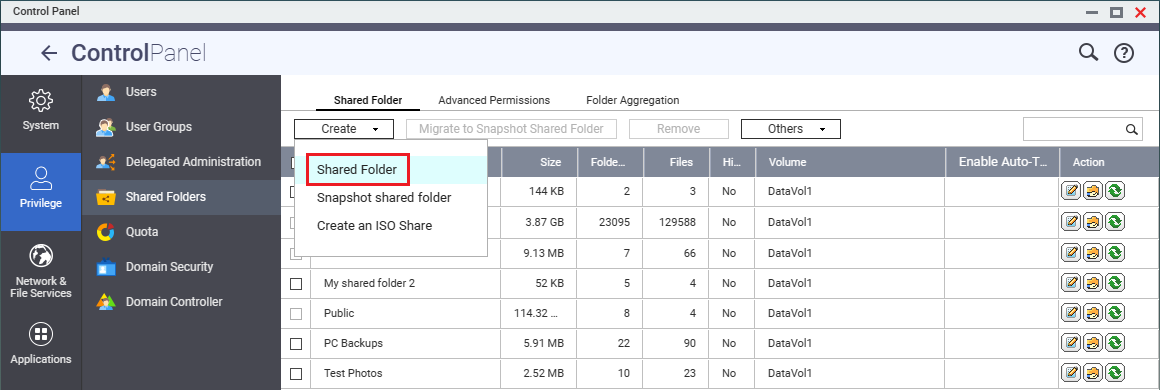Click the shared folder search input field
Screen dimensions: 1160x390
coord(1073,129)
